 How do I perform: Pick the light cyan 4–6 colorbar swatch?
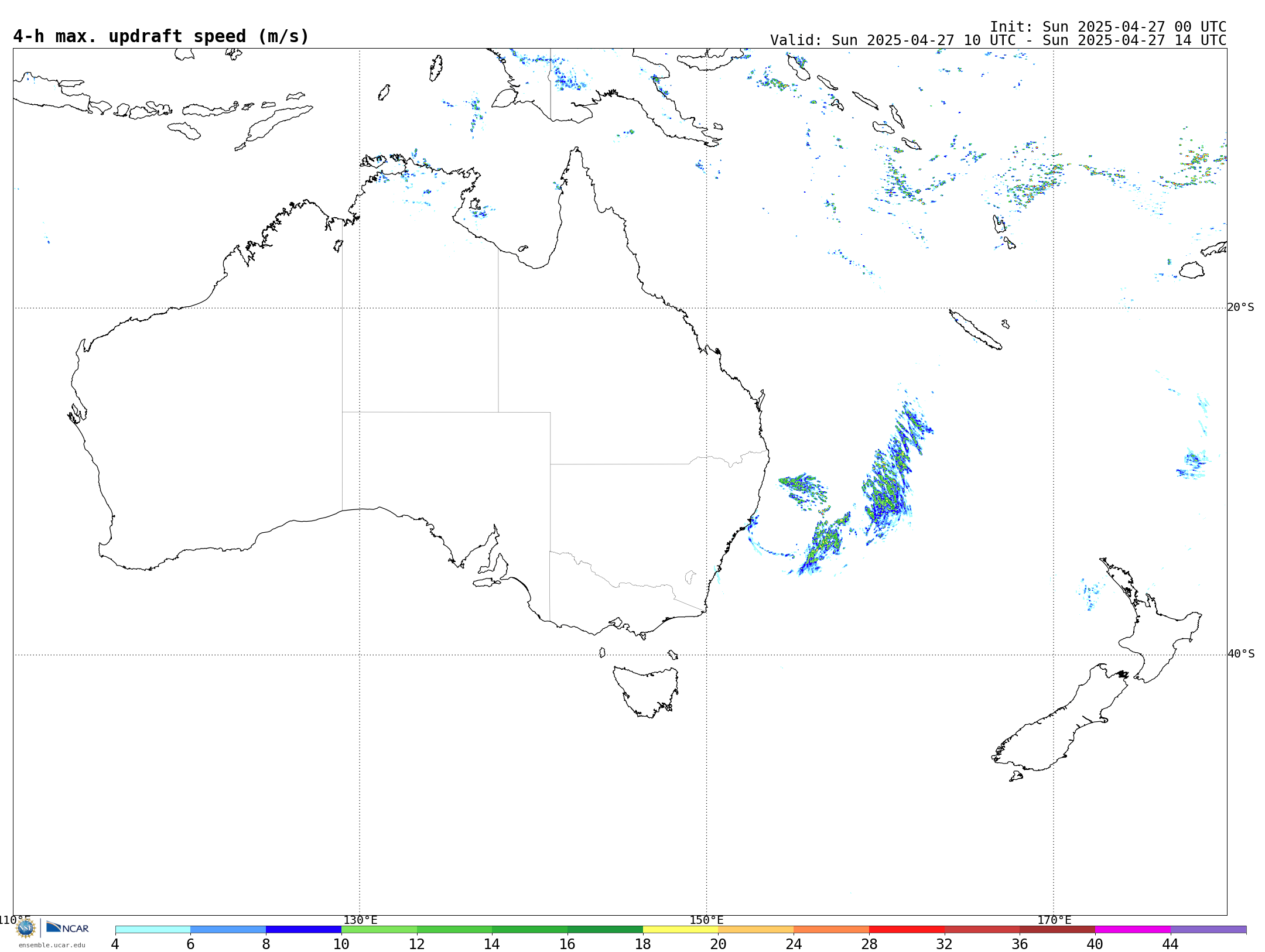coord(153,930)
